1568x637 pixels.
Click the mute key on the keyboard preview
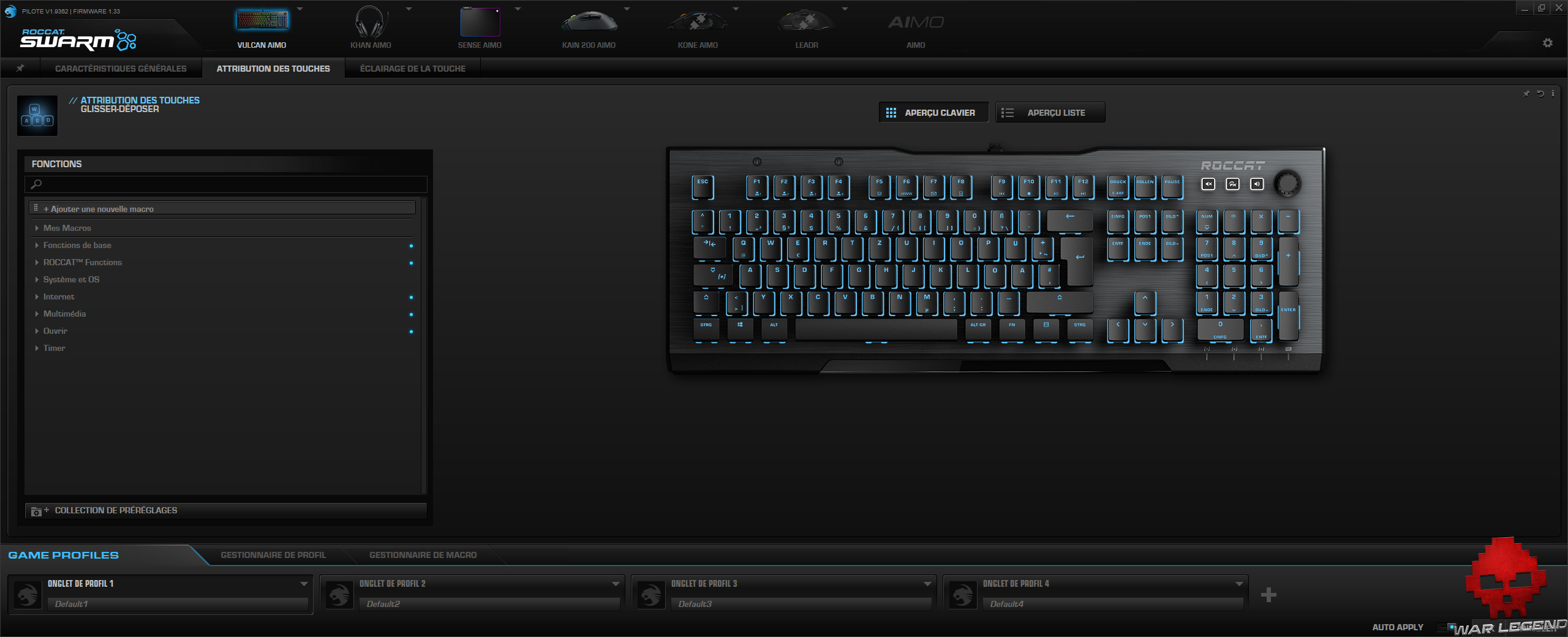(x=1208, y=184)
